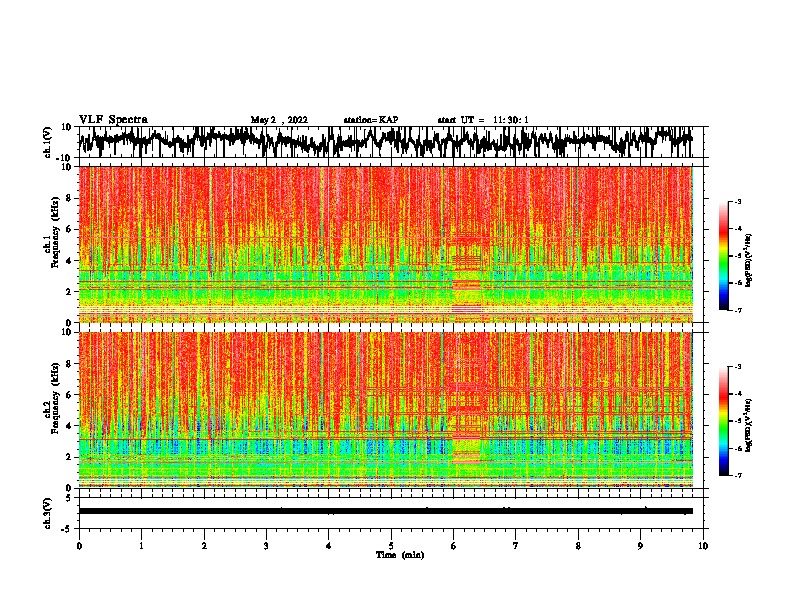This screenshot has height=612, width=792.
Task: Click "-7" label on ch.2 color bar
Action: (738, 475)
